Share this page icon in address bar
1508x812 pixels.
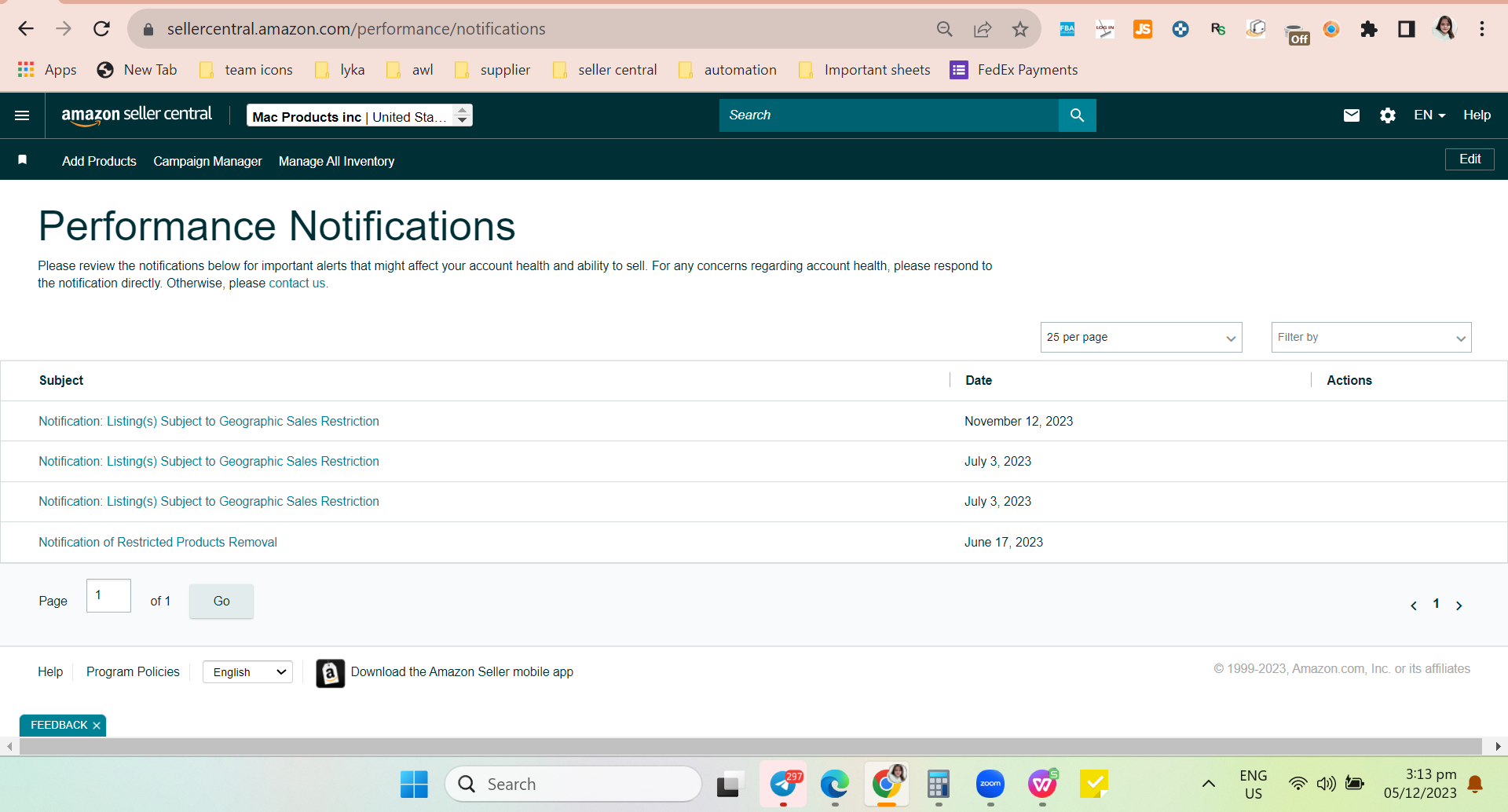click(983, 29)
